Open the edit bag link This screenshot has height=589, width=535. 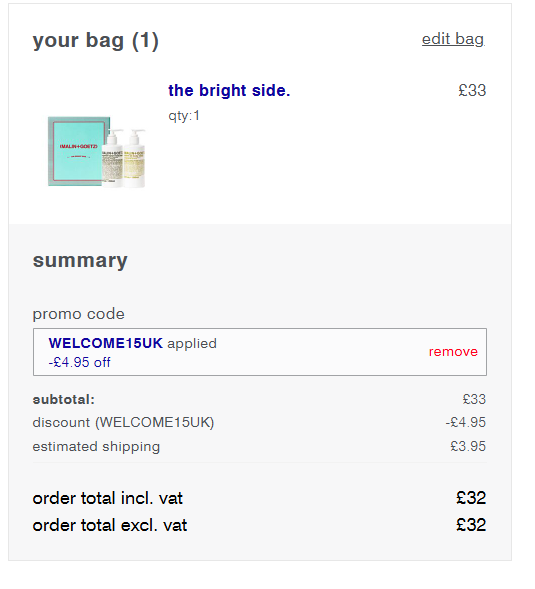pos(453,39)
